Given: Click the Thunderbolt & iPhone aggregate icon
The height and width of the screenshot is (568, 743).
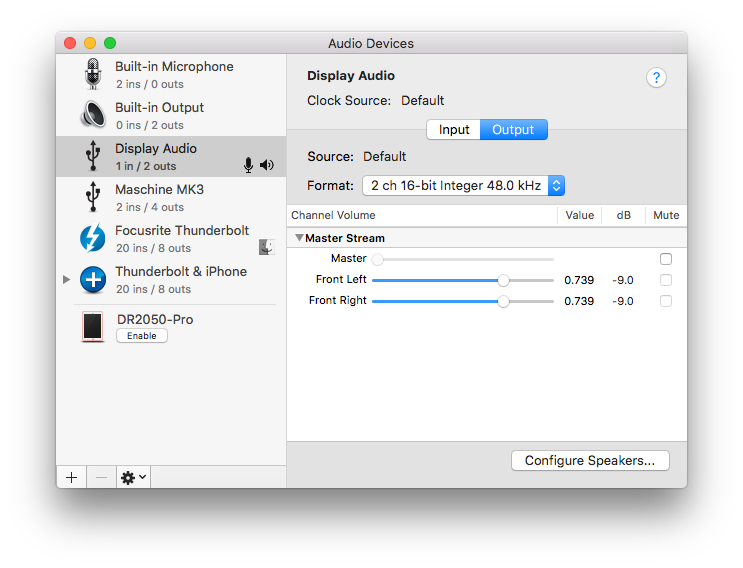Looking at the screenshot, I should pos(93,279).
